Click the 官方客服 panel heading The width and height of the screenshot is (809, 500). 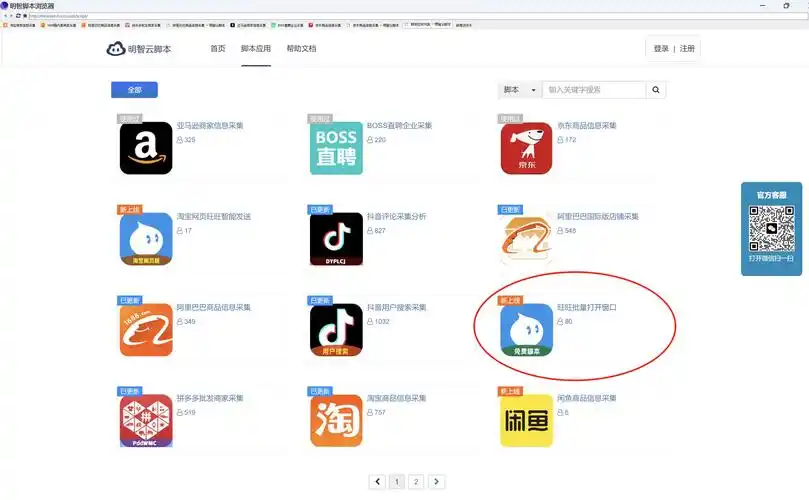(772, 195)
